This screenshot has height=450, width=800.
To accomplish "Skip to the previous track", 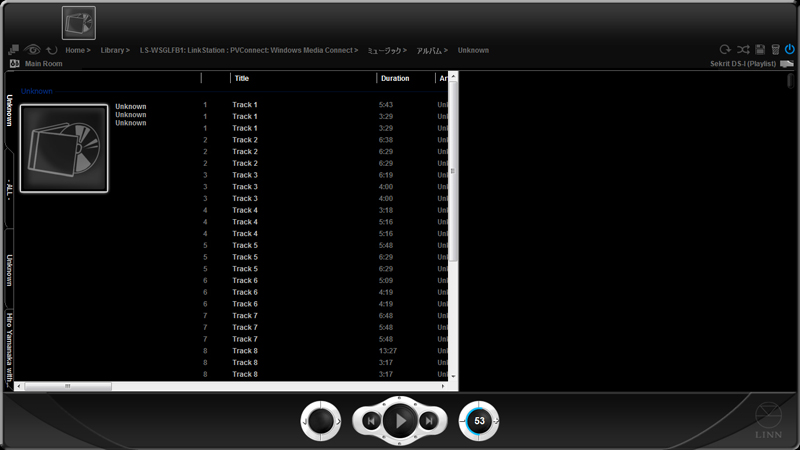I will click(x=370, y=421).
